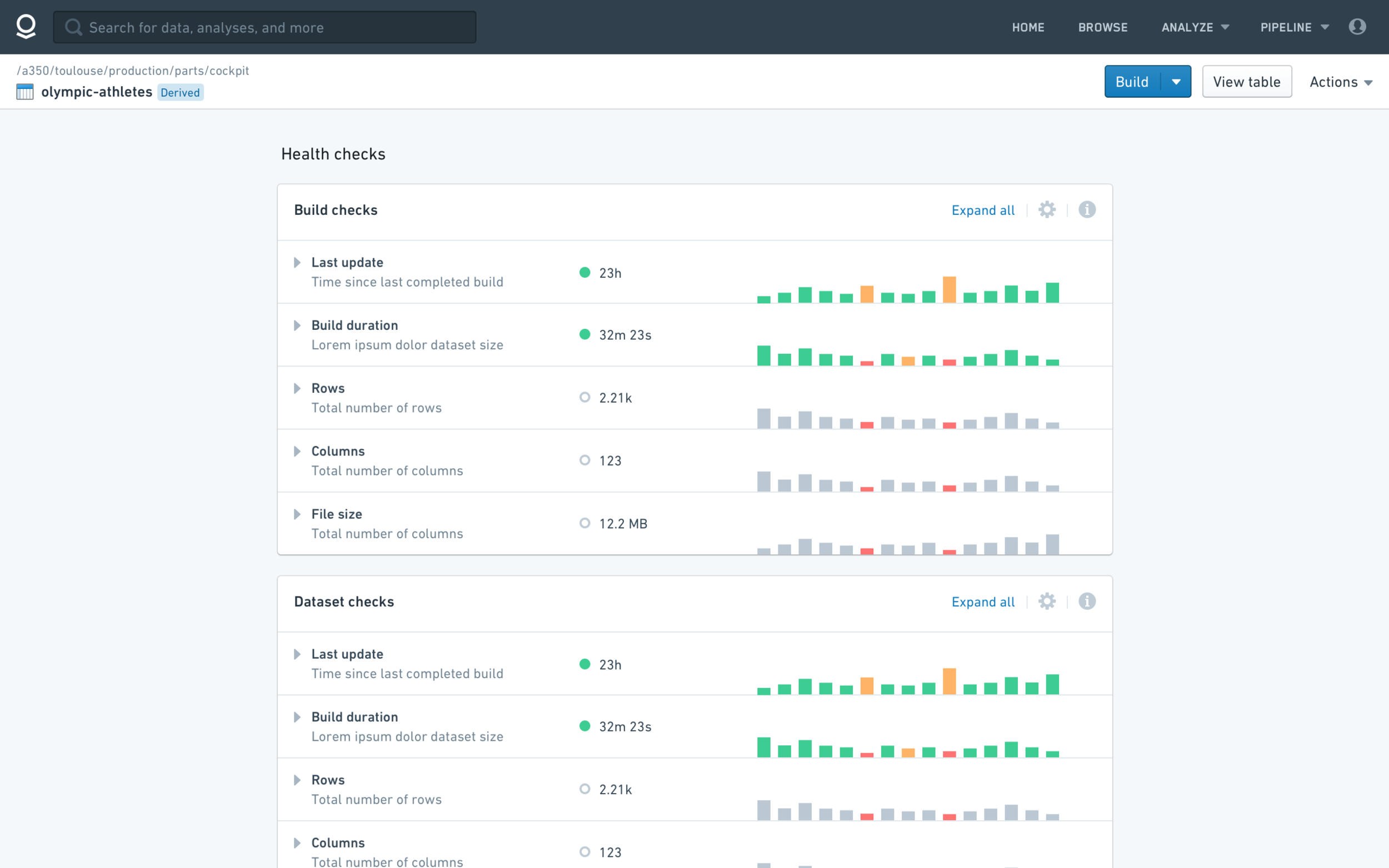Screen dimensions: 1389x868
Task: Open the user profile icon
Action: click(1357, 27)
